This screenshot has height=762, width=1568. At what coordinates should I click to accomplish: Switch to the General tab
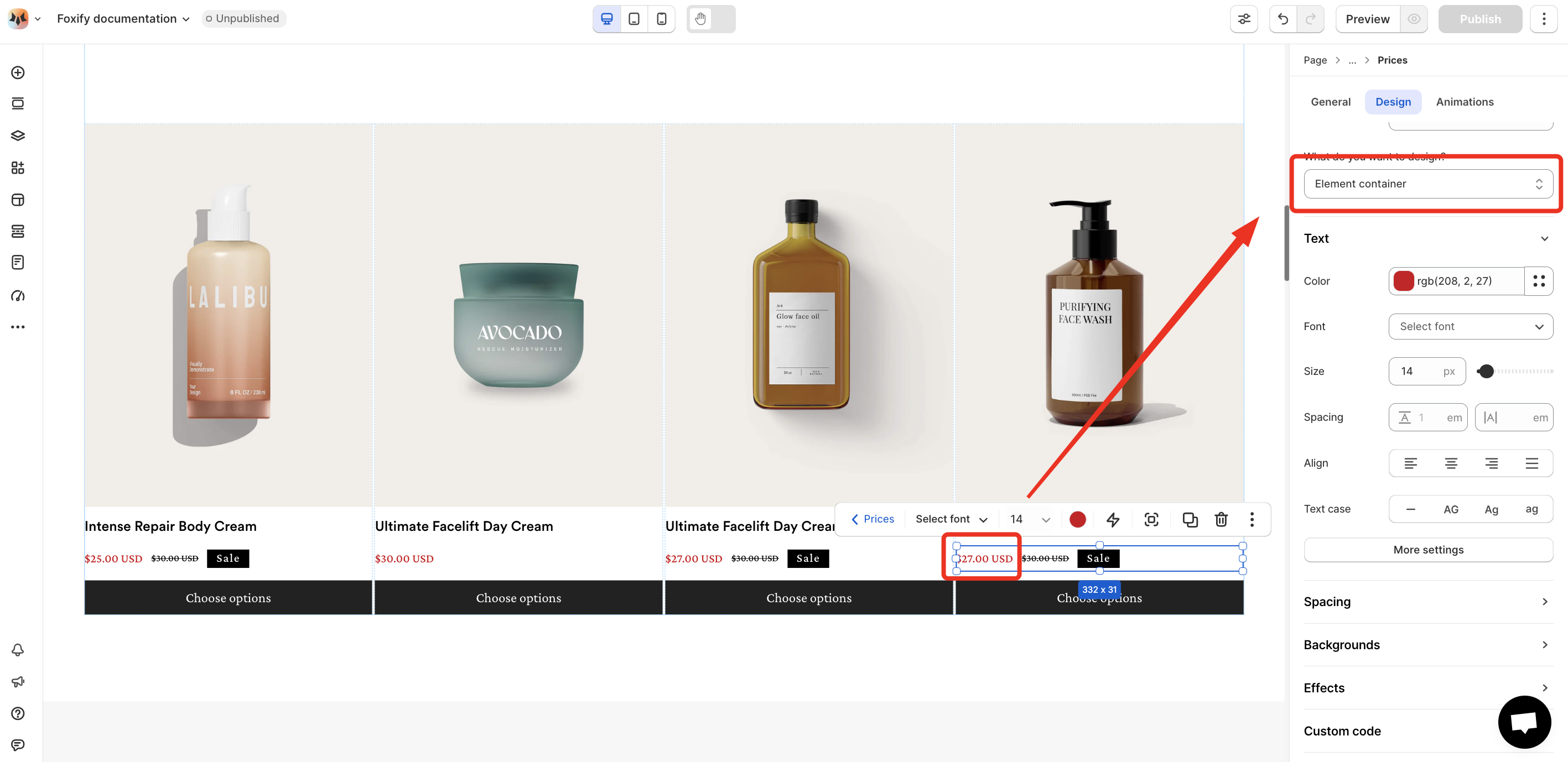(x=1331, y=102)
